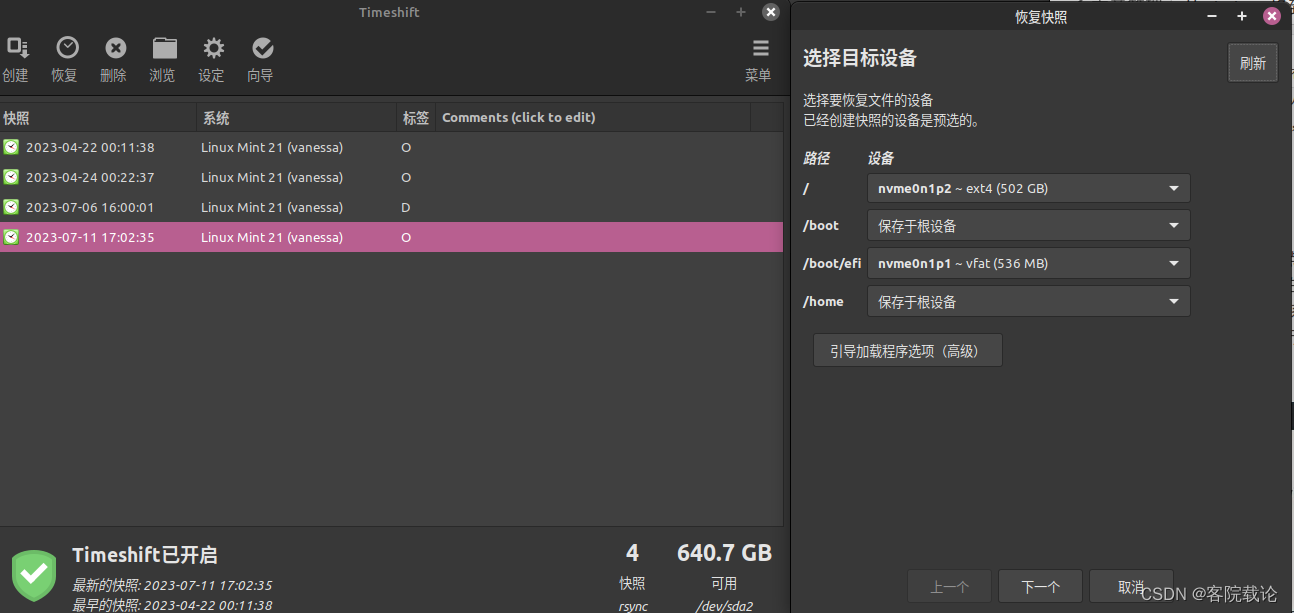Viewport: 1294px width, 613px height.
Task: Click the /boot/efi path label
Action: [x=832, y=264]
